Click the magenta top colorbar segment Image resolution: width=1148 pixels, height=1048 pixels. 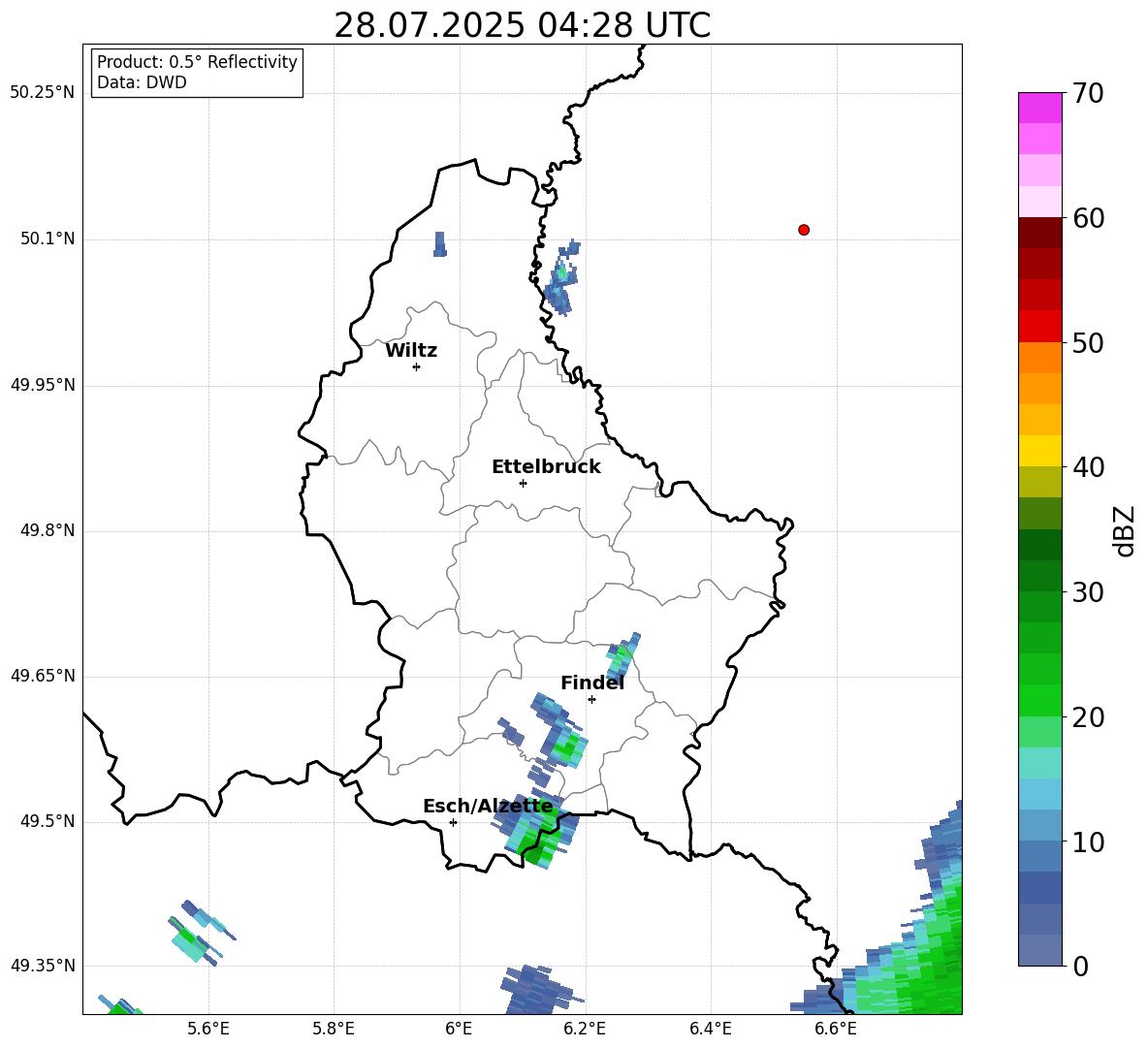(1039, 108)
